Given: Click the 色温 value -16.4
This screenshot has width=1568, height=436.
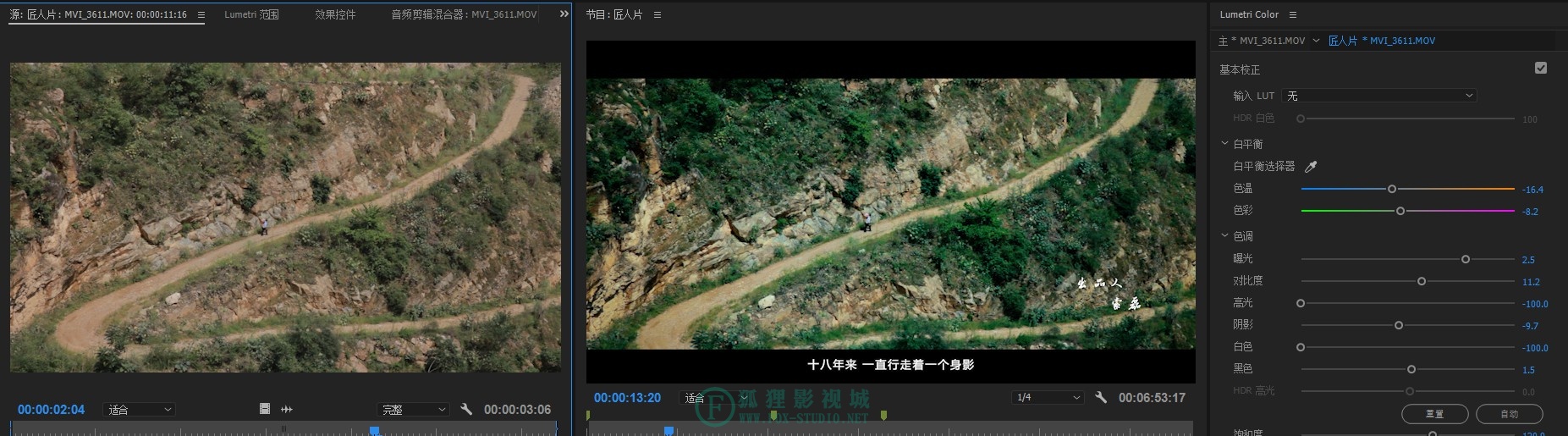Looking at the screenshot, I should 1532,190.
